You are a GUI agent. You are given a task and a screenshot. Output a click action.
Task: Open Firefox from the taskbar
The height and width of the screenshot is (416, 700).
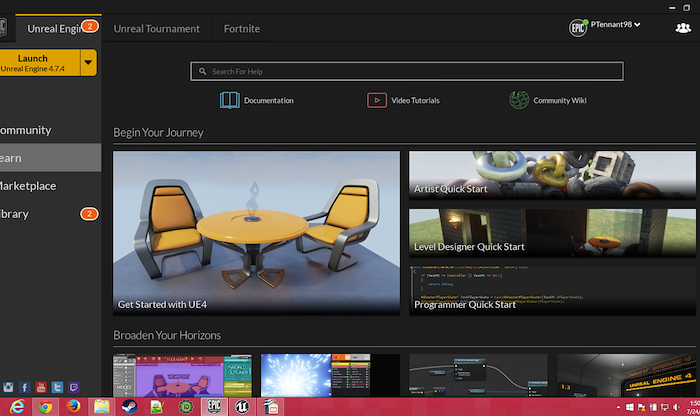[x=73, y=407]
